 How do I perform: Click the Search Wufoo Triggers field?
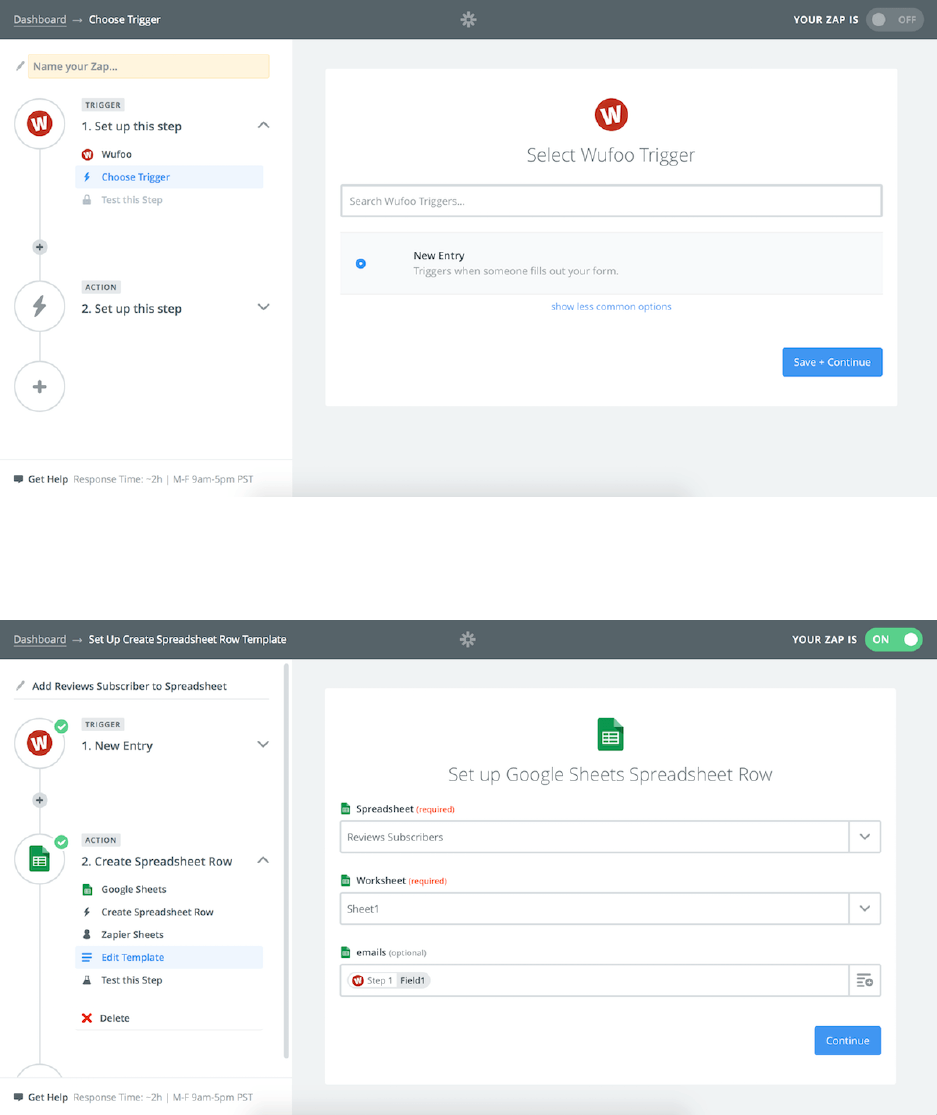click(611, 201)
